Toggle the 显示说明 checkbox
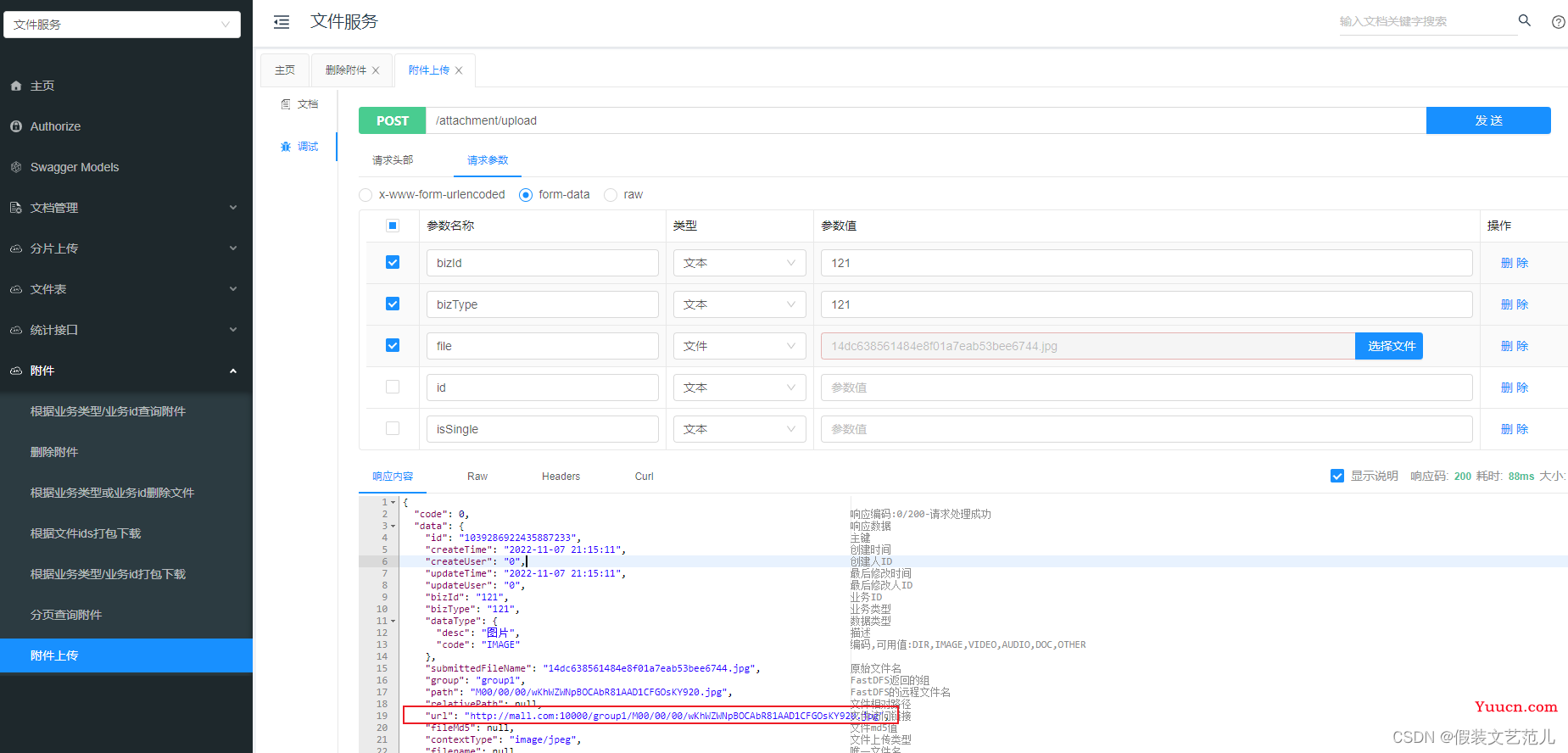Image resolution: width=1568 pixels, height=753 pixels. 1337,476
